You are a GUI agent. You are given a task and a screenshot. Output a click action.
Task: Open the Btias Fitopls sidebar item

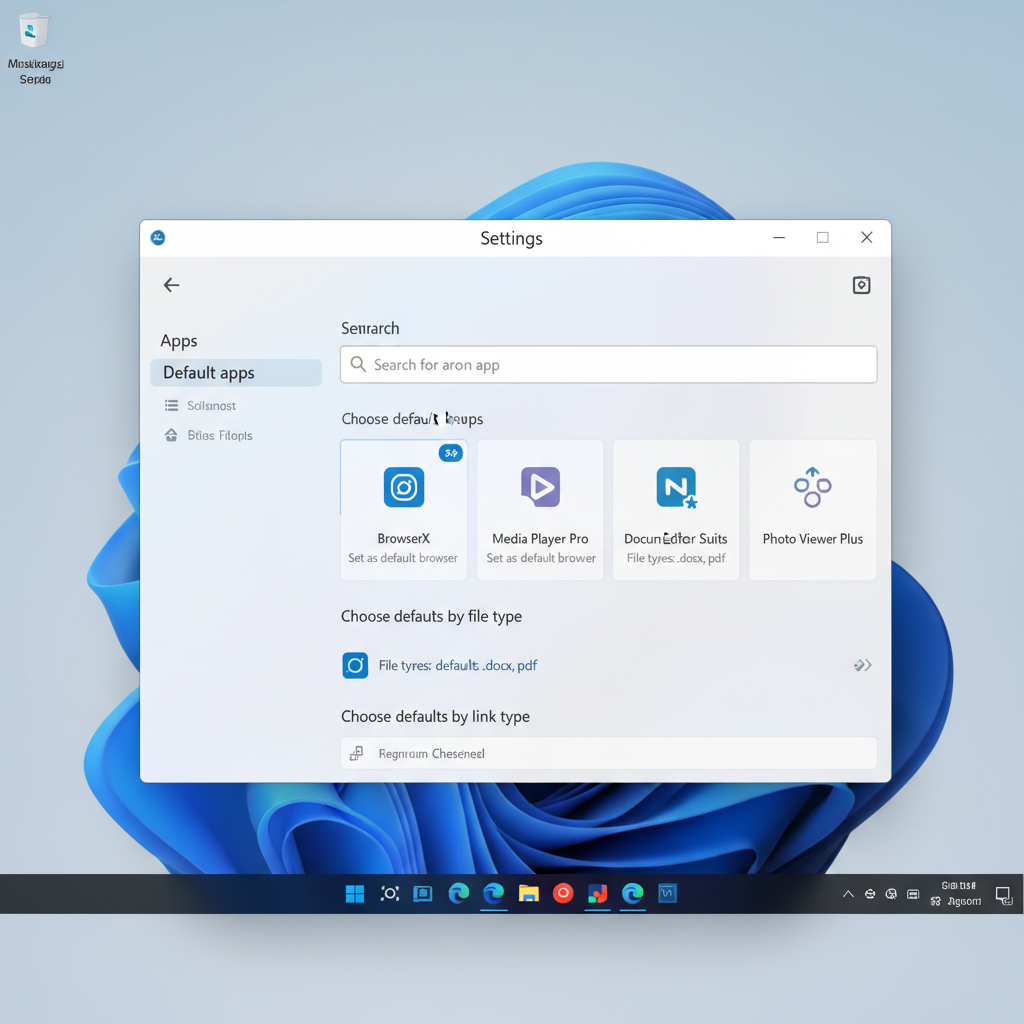click(219, 436)
